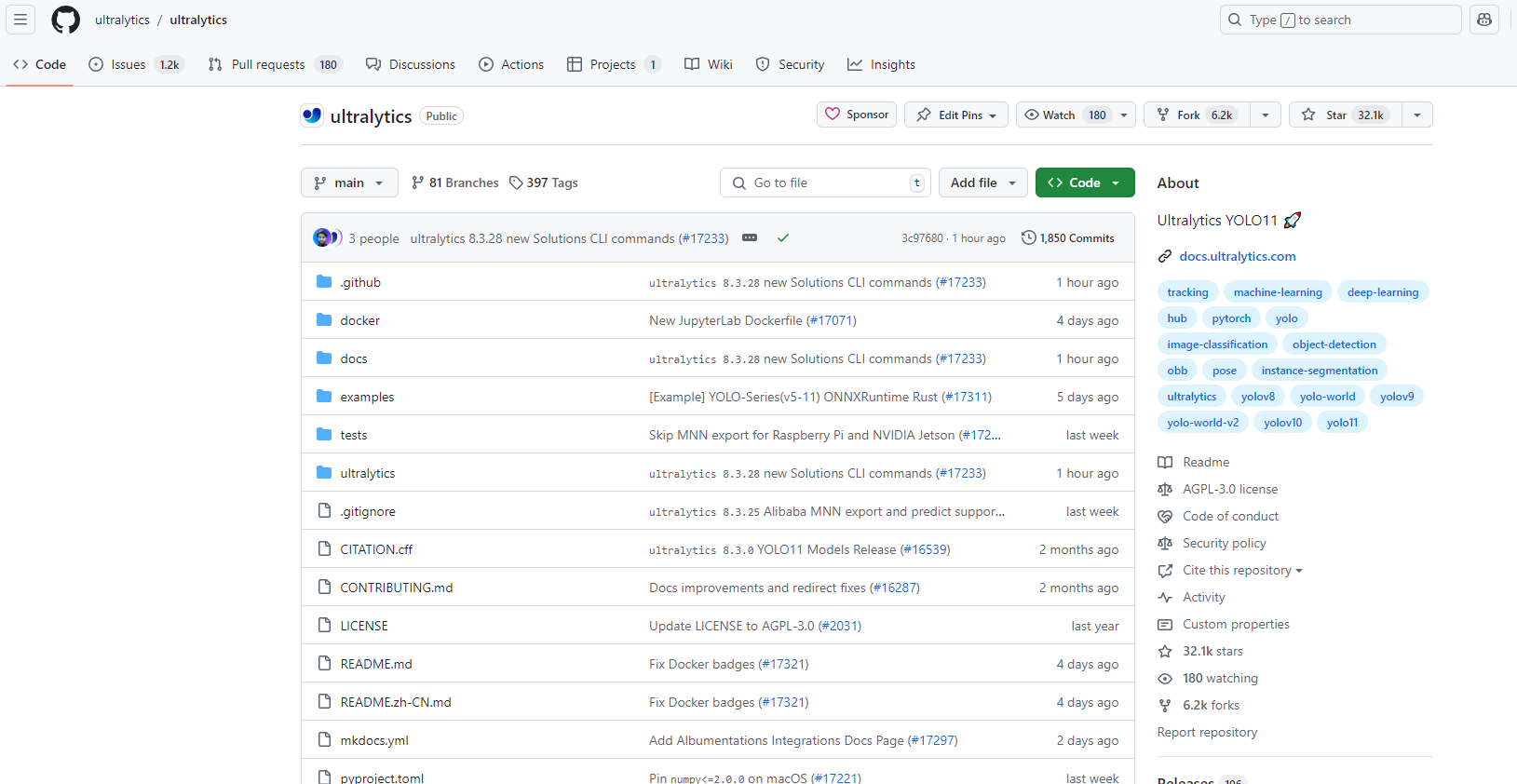Click the mkdocs.yml file icon
The width and height of the screenshot is (1517, 784).
[324, 740]
